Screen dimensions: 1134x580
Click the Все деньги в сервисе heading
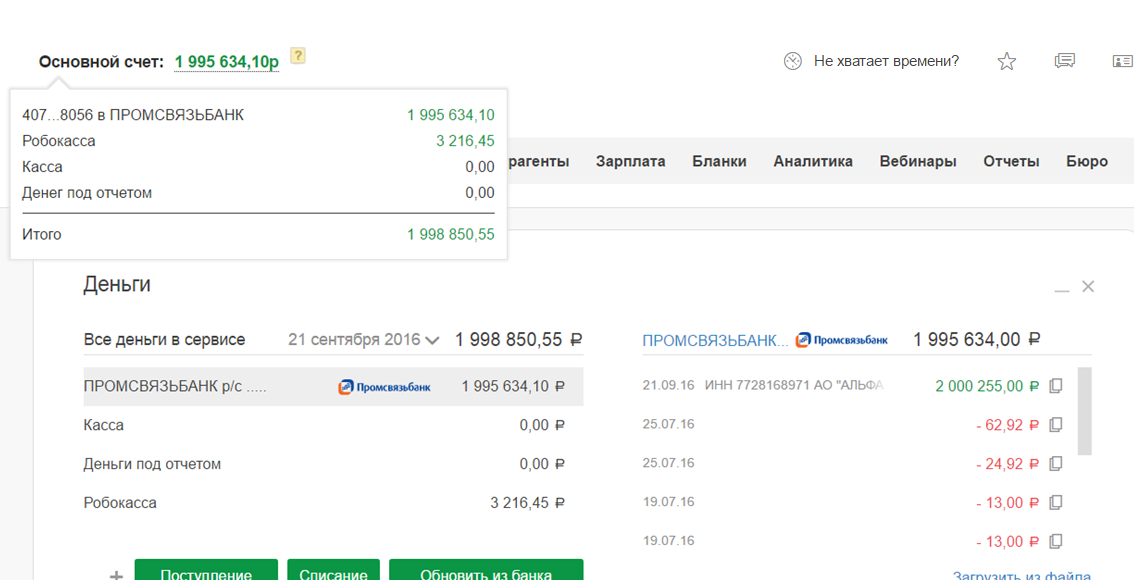[x=164, y=339]
